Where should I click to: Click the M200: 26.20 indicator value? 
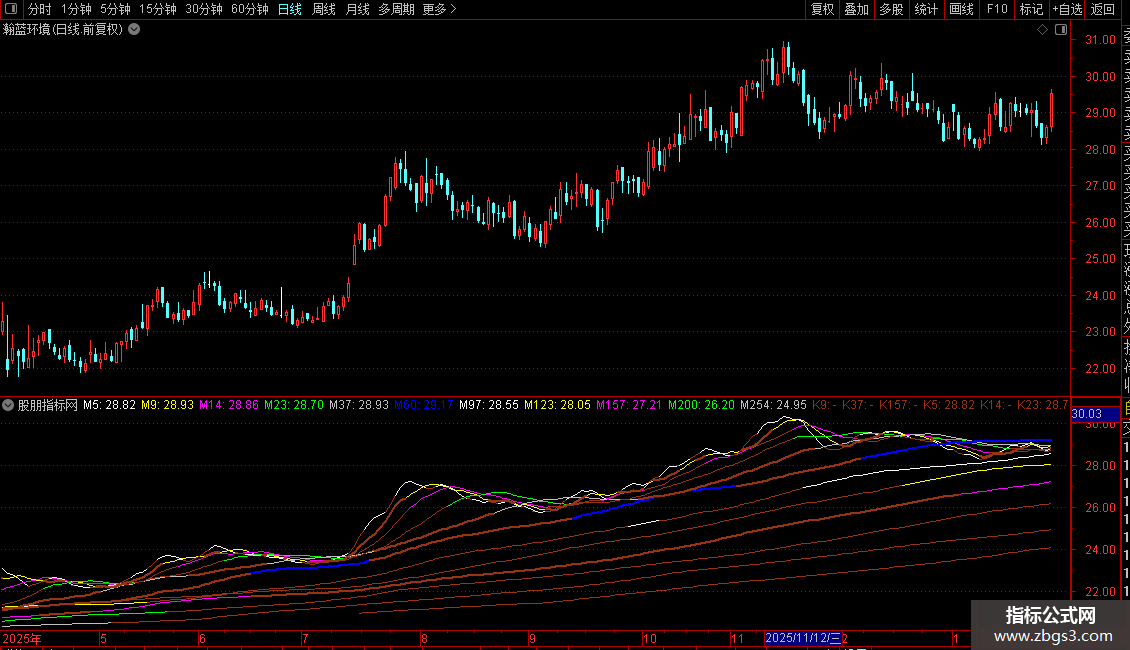point(701,405)
